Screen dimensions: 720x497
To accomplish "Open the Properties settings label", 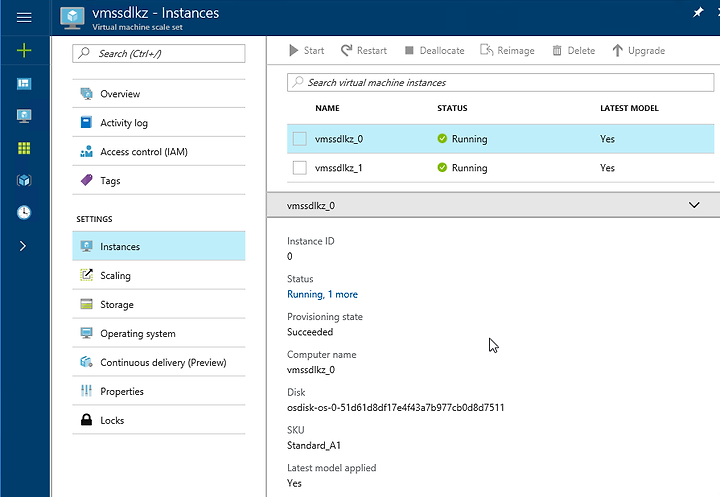I will [122, 391].
